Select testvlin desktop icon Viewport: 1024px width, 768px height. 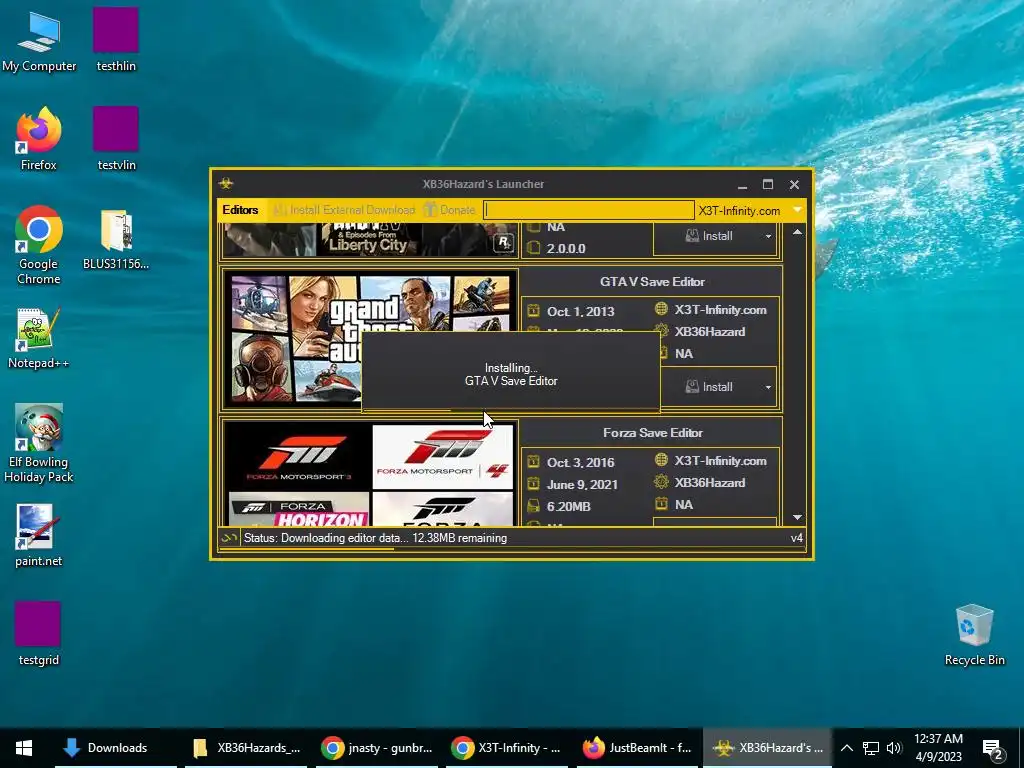point(116,138)
